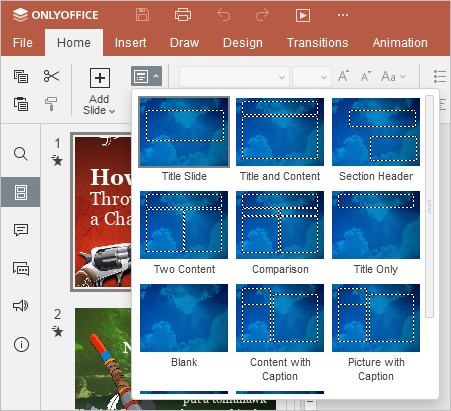Open the Search panel in the sidebar
Screen dimensions: 451x411
coord(21,154)
